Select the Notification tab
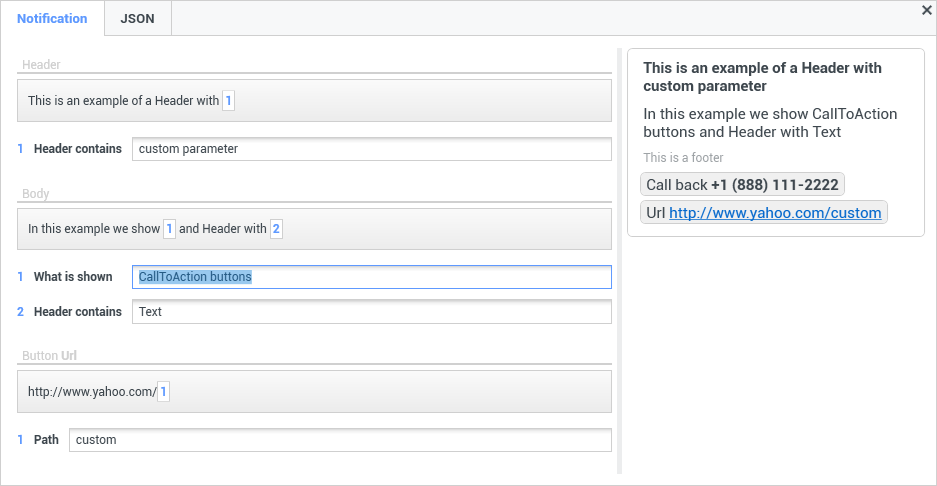This screenshot has height=486, width=937. (x=52, y=19)
